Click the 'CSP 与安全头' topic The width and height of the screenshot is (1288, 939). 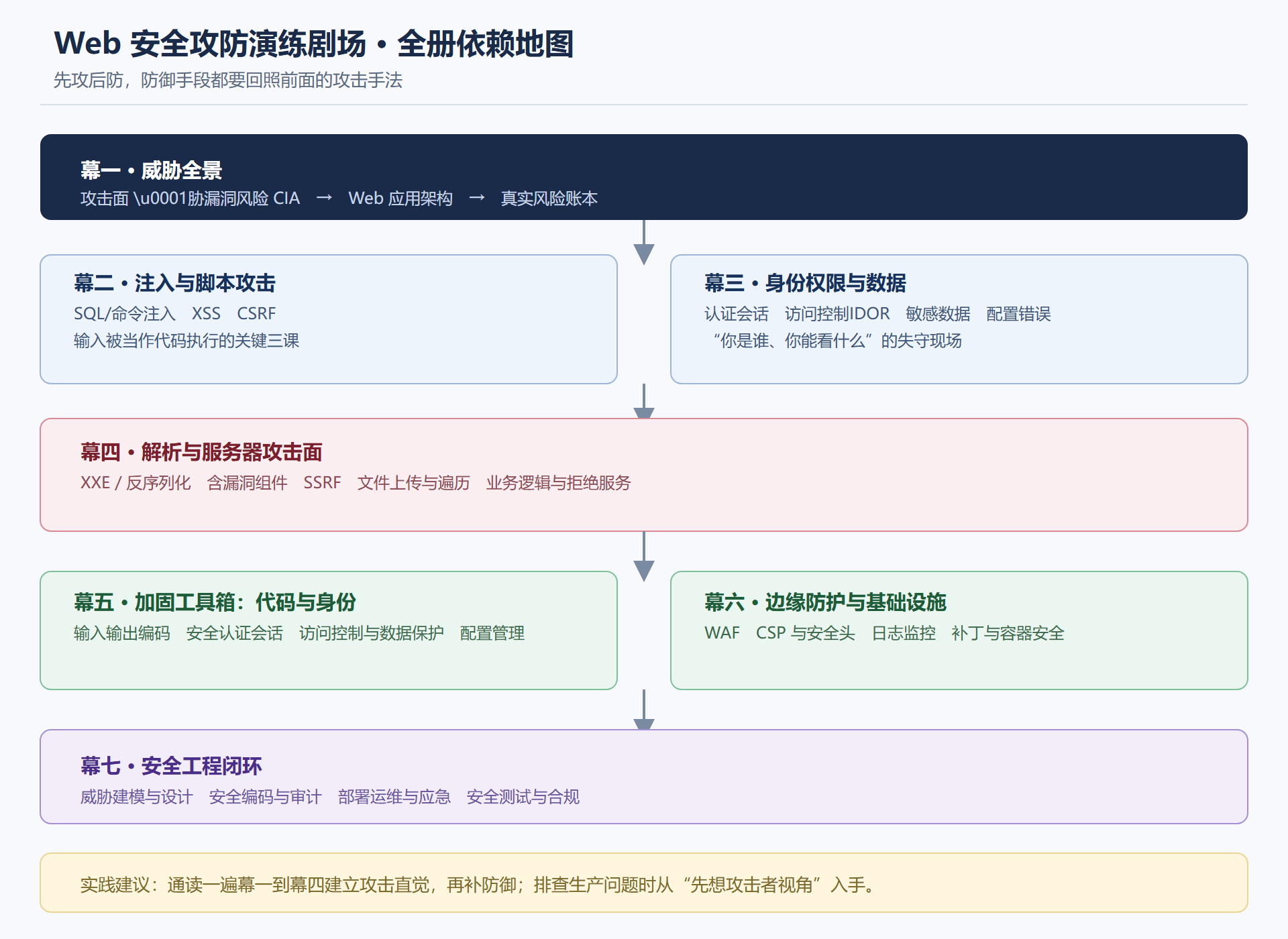tap(806, 633)
